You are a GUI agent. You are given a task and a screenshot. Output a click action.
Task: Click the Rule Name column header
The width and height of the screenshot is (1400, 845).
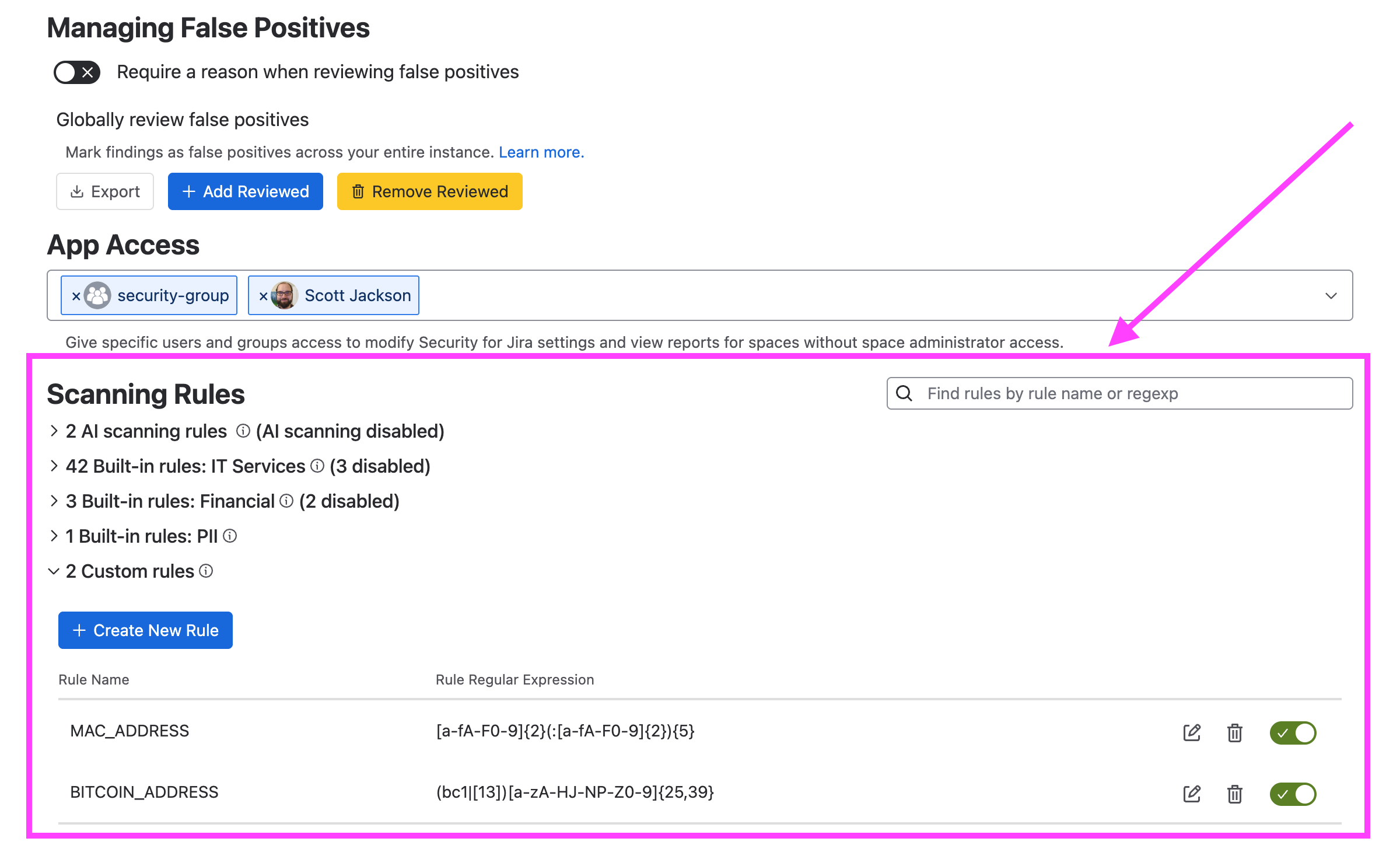[94, 679]
